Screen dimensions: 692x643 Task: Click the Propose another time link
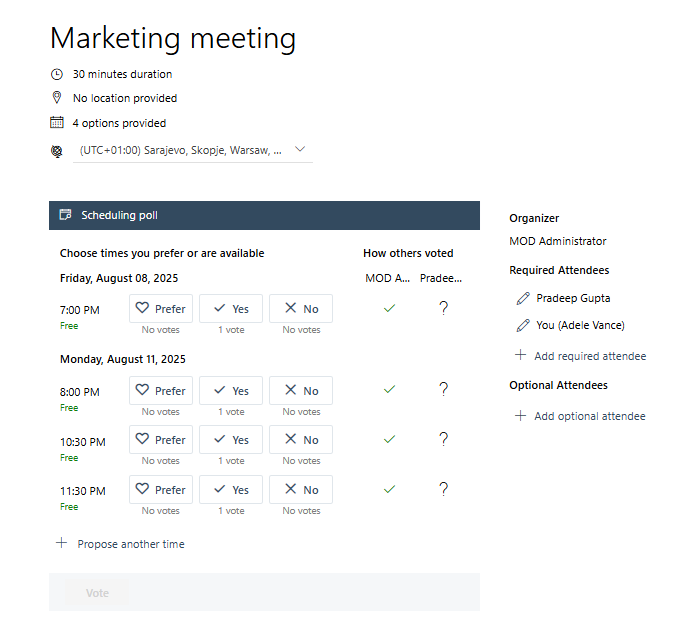[x=131, y=544]
